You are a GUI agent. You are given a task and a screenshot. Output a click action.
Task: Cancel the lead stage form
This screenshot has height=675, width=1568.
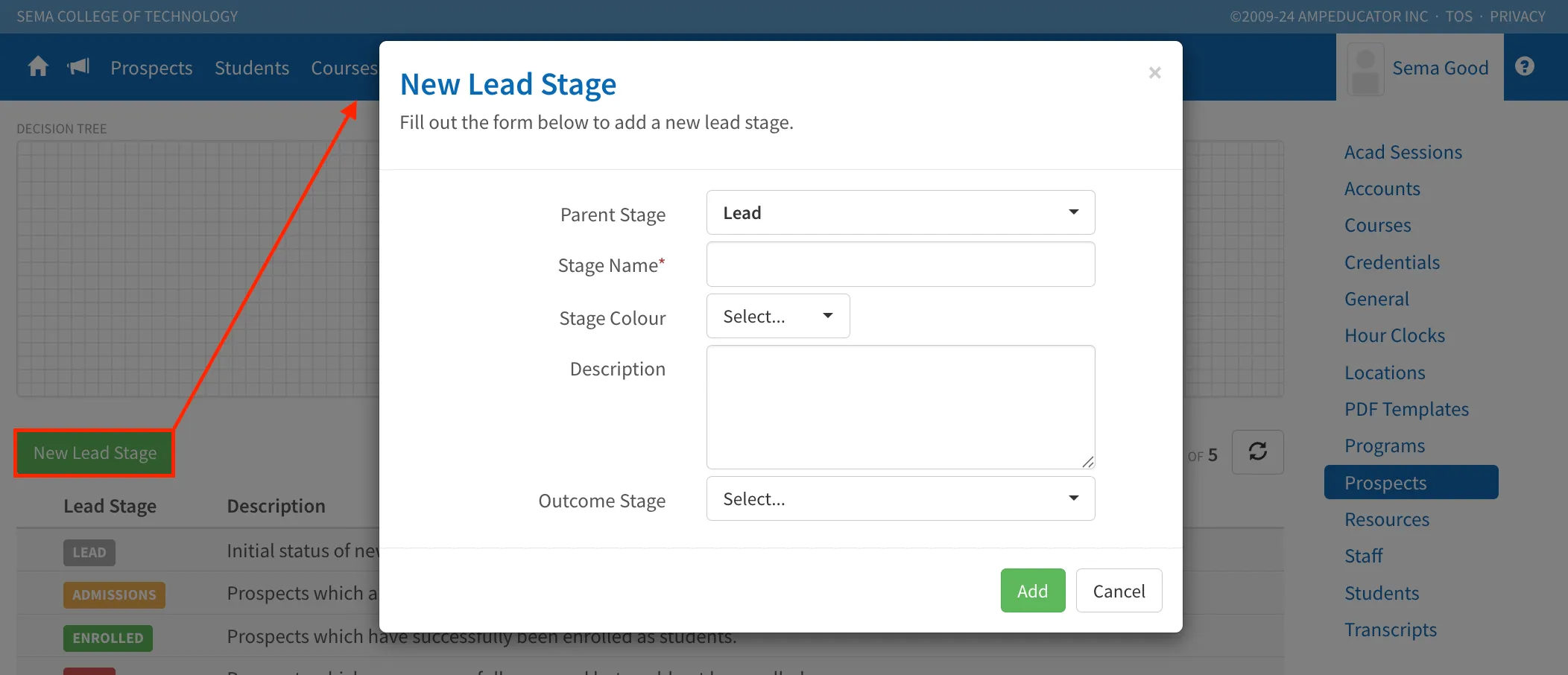point(1119,591)
